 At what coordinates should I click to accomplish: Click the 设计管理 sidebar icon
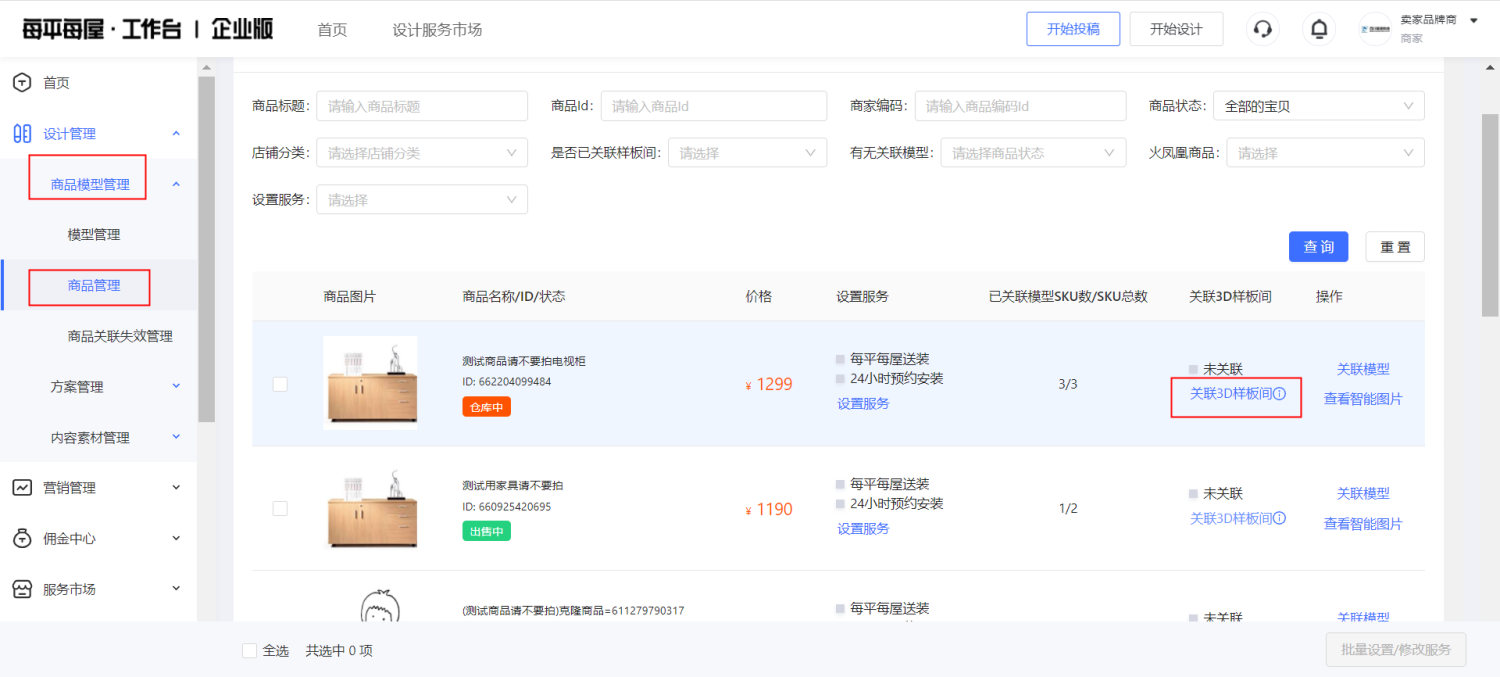click(21, 134)
